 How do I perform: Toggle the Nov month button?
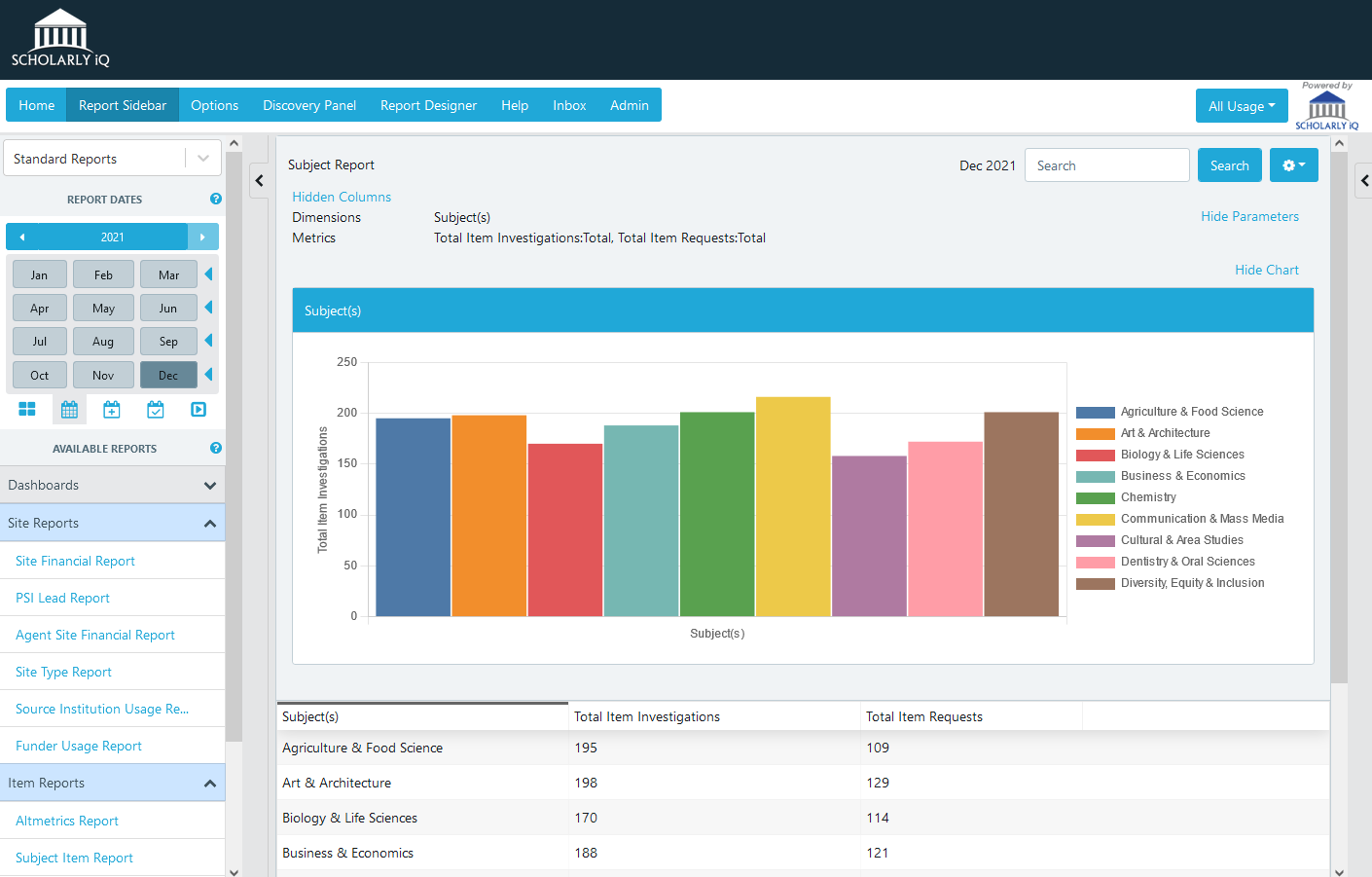103,376
